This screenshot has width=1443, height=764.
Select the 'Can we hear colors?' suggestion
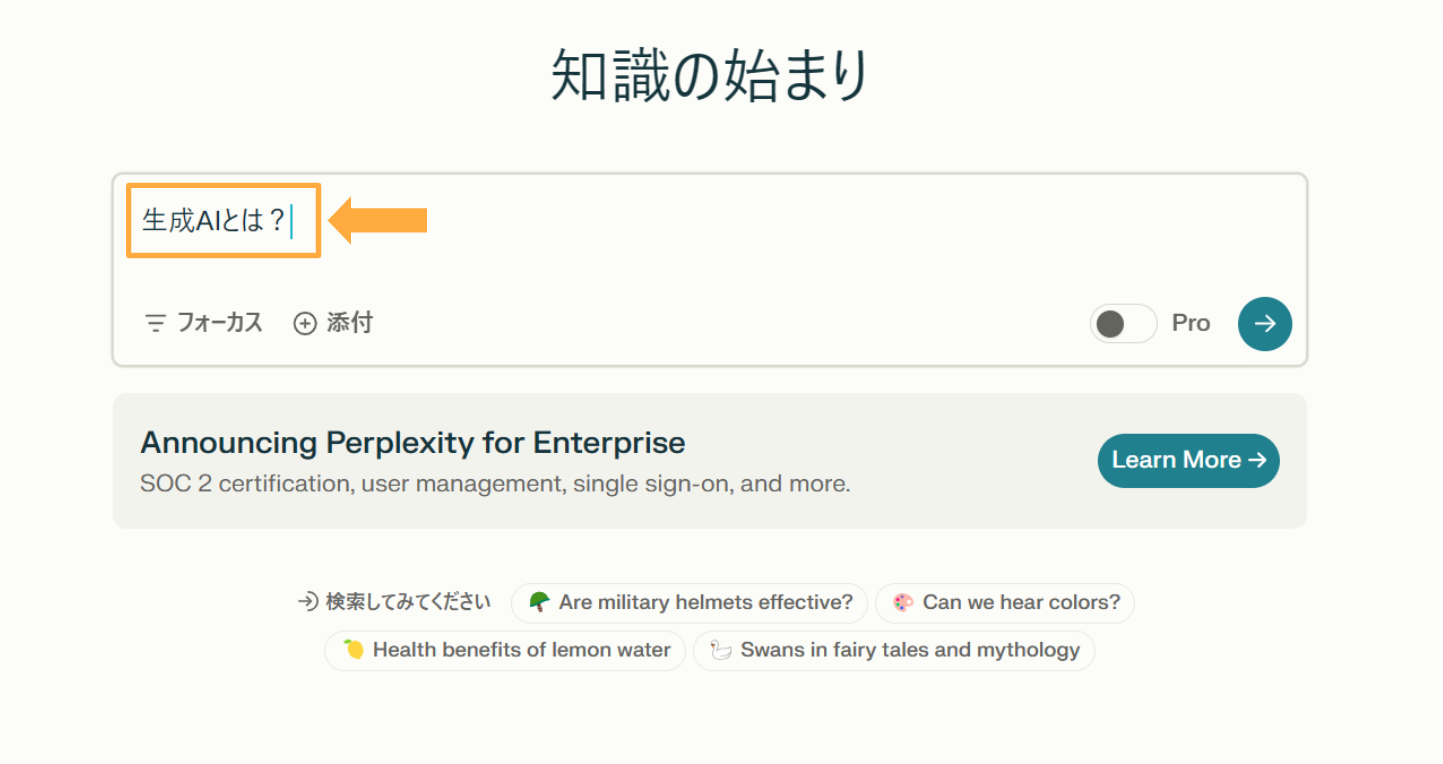click(1004, 602)
